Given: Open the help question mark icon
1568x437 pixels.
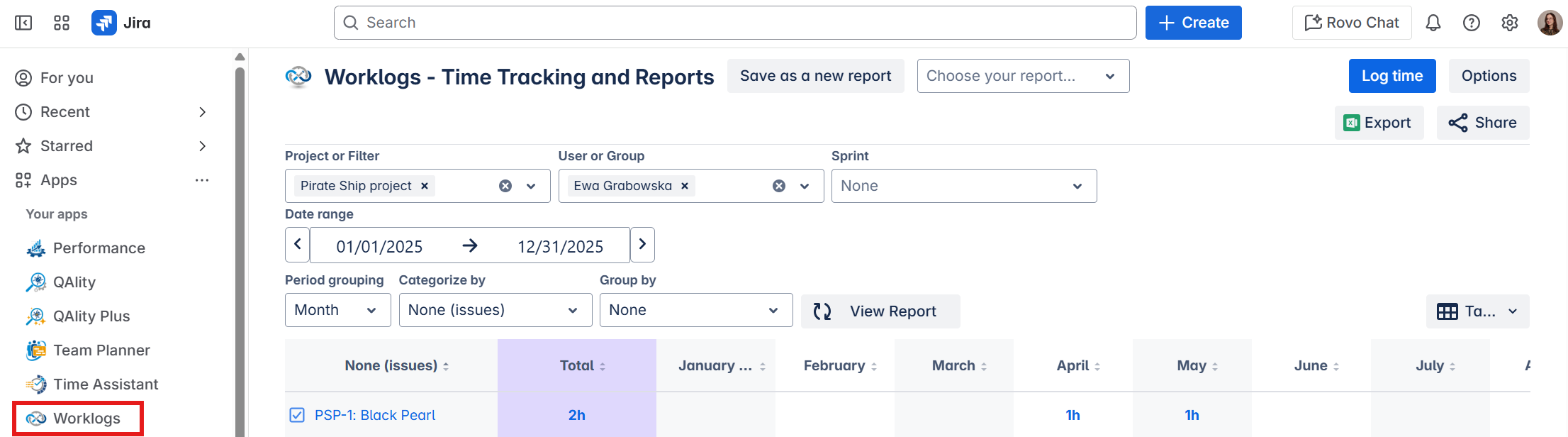Looking at the screenshot, I should coord(1472,23).
